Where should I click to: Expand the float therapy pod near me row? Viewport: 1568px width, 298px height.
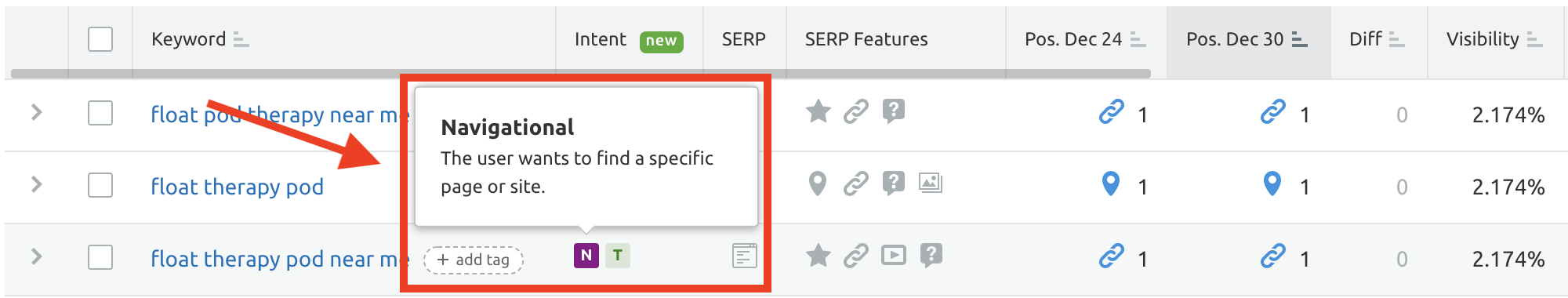(x=36, y=256)
